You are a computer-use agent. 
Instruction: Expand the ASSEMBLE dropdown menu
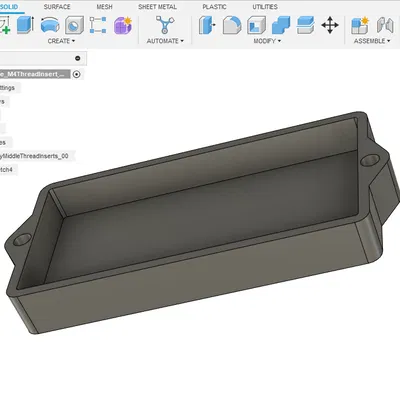click(372, 41)
